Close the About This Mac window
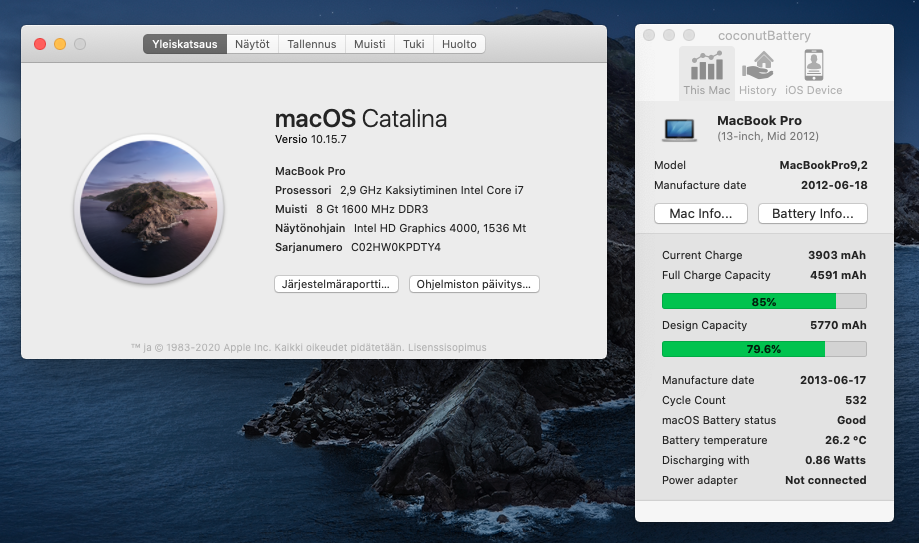919x543 pixels. tap(40, 44)
